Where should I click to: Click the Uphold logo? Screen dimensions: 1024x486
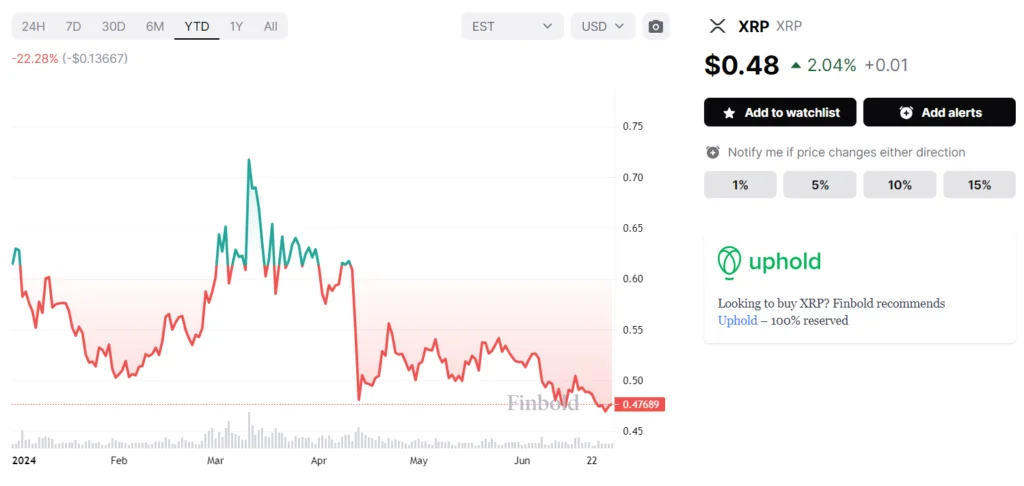click(x=769, y=262)
